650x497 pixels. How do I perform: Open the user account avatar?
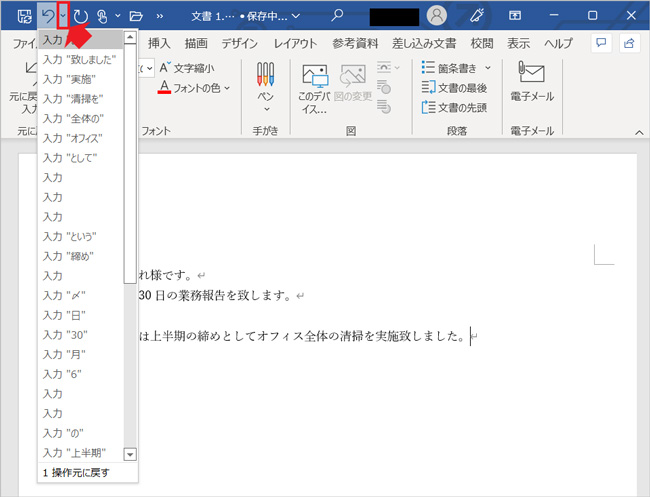click(437, 16)
